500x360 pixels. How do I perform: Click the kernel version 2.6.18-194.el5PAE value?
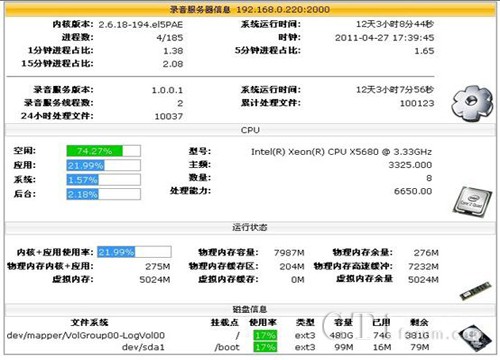point(141,25)
